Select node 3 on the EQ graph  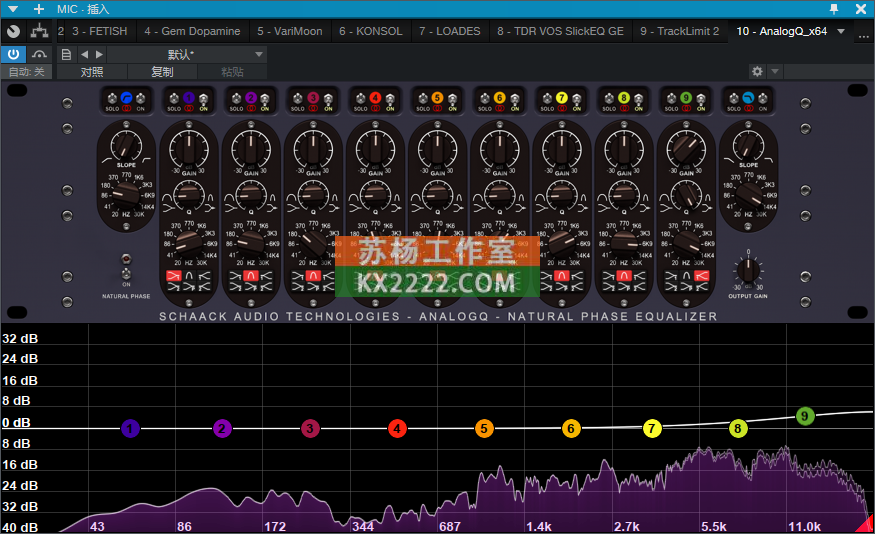point(310,429)
